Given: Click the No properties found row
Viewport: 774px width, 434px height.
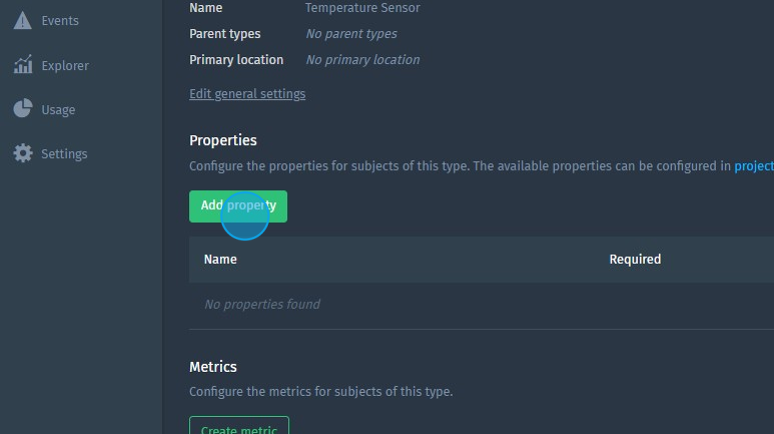Looking at the screenshot, I should pyautogui.click(x=262, y=304).
